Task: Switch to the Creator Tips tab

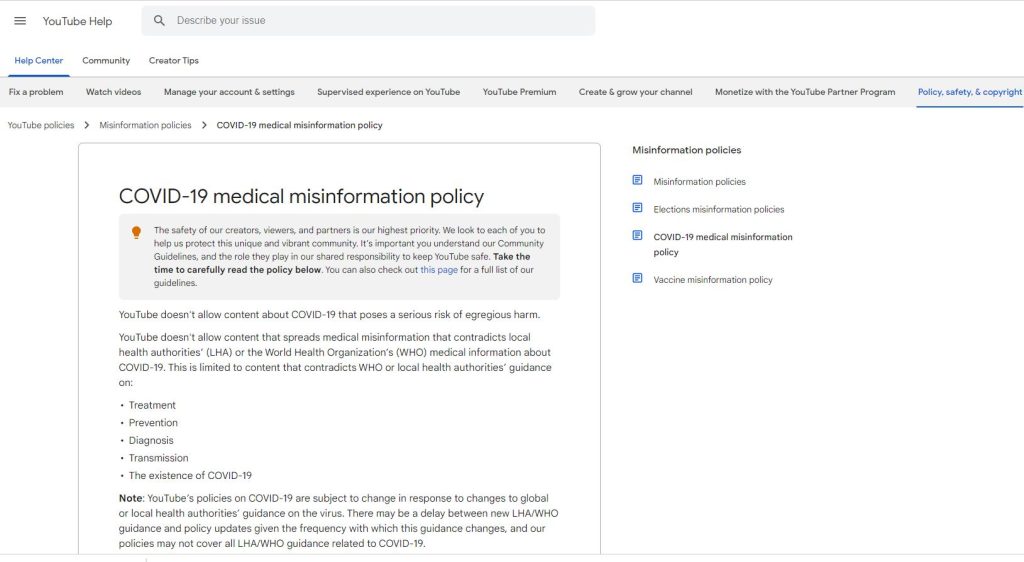Action: [x=174, y=61]
